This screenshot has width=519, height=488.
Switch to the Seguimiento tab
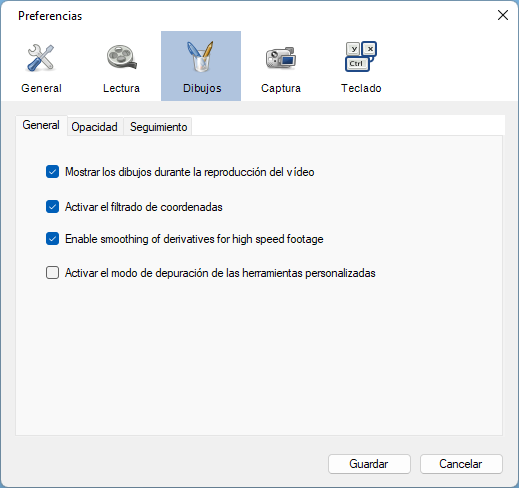(158, 127)
